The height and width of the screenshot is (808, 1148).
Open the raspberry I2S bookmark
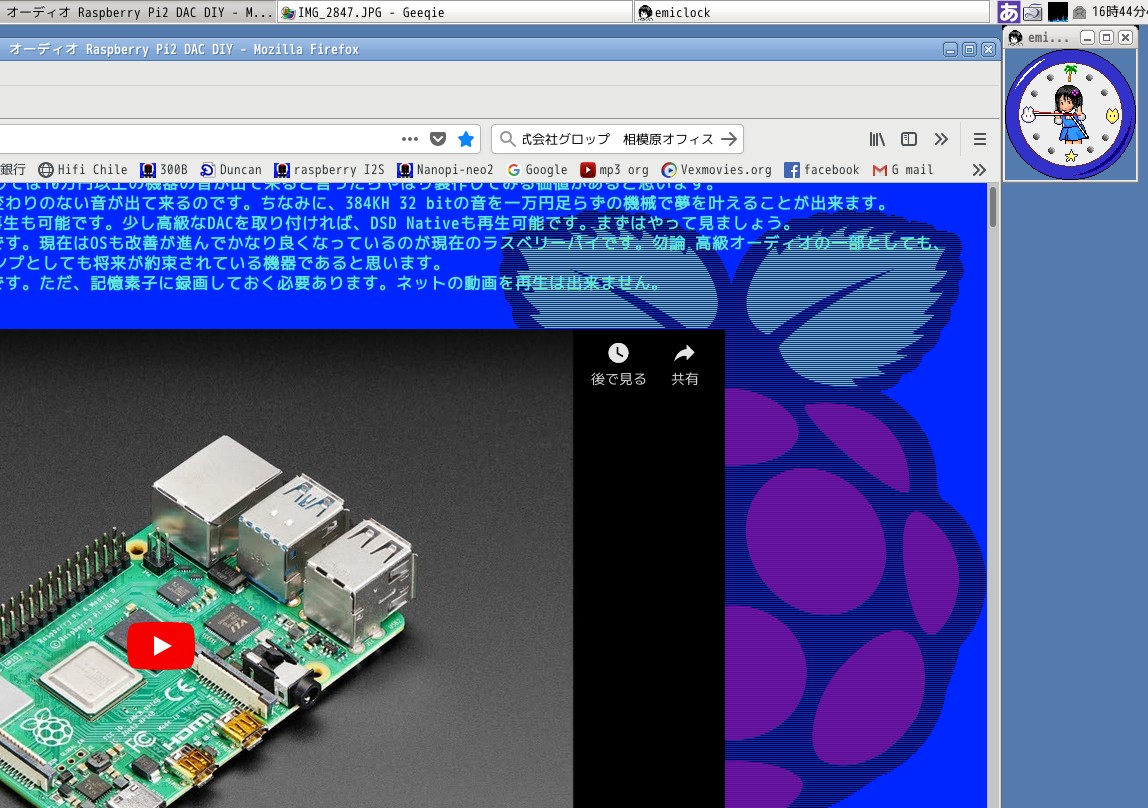pos(330,170)
